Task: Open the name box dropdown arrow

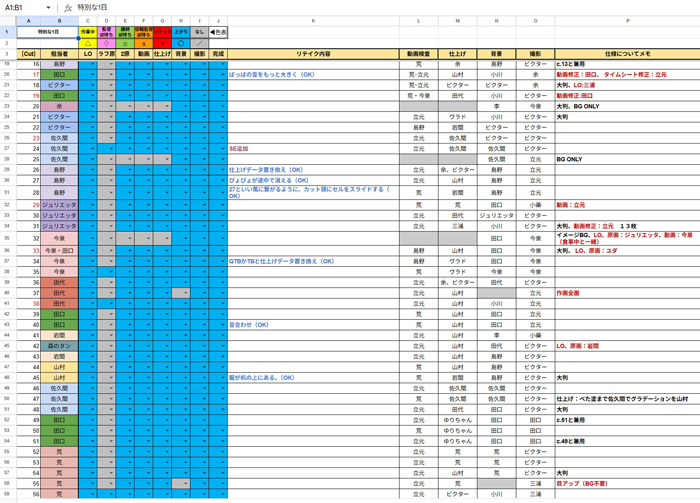Action: [48, 8]
